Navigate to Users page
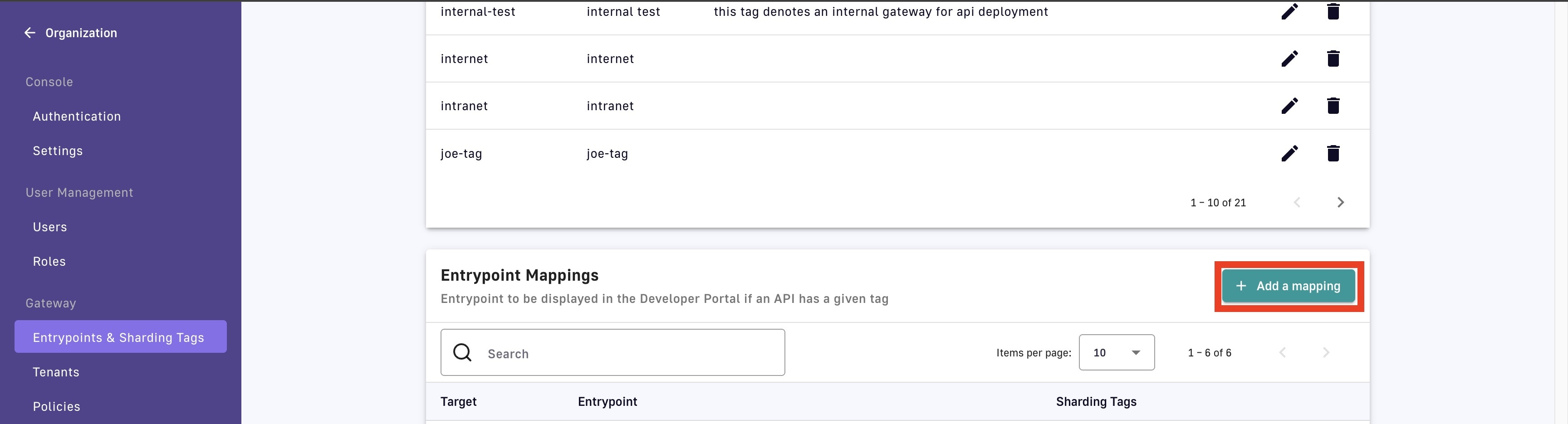 pyautogui.click(x=50, y=227)
